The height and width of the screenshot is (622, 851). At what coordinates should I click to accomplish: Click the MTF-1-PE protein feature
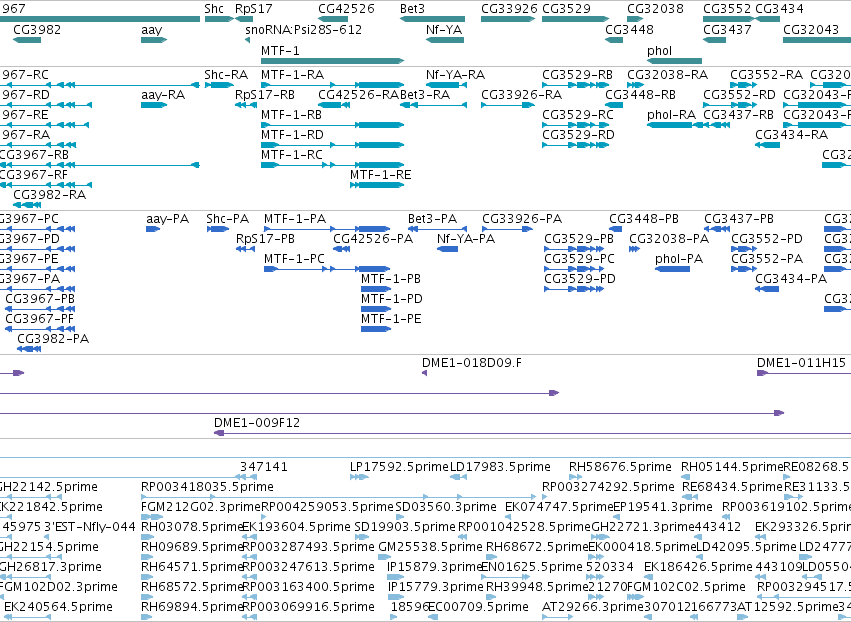[376, 329]
